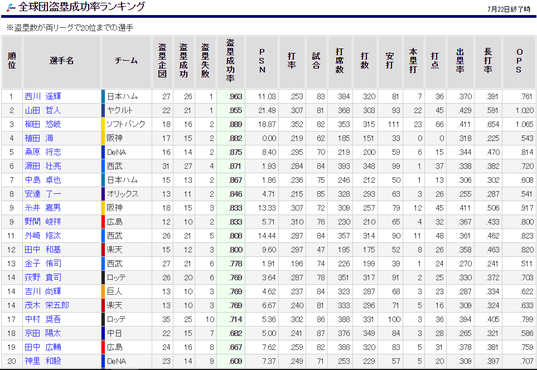The width and height of the screenshot is (537, 370).
Task: Click the 選手名 column header
Action: pyautogui.click(x=62, y=61)
